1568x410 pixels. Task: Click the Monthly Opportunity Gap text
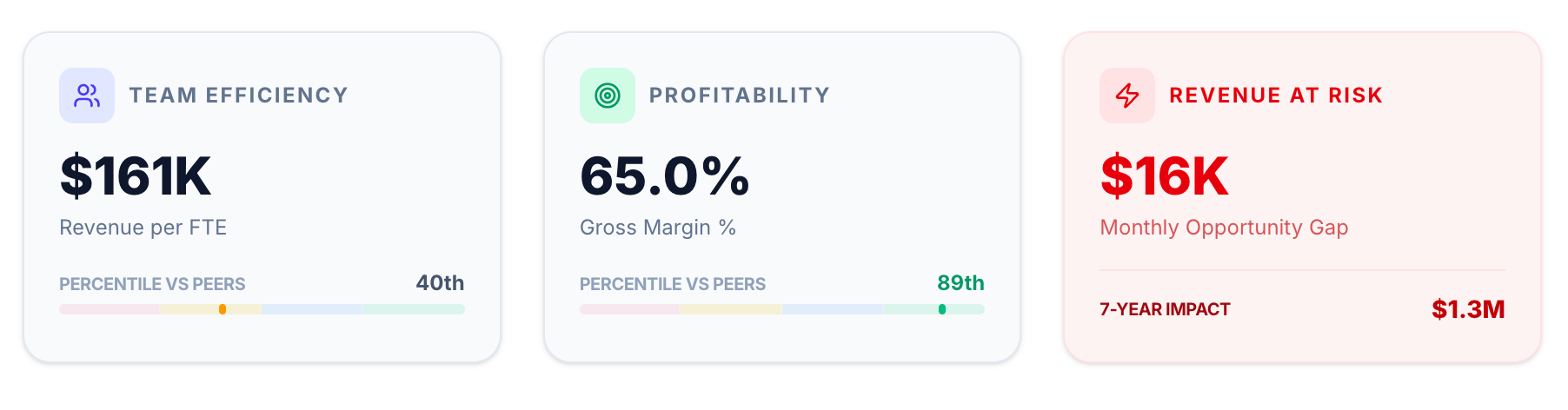(1224, 228)
